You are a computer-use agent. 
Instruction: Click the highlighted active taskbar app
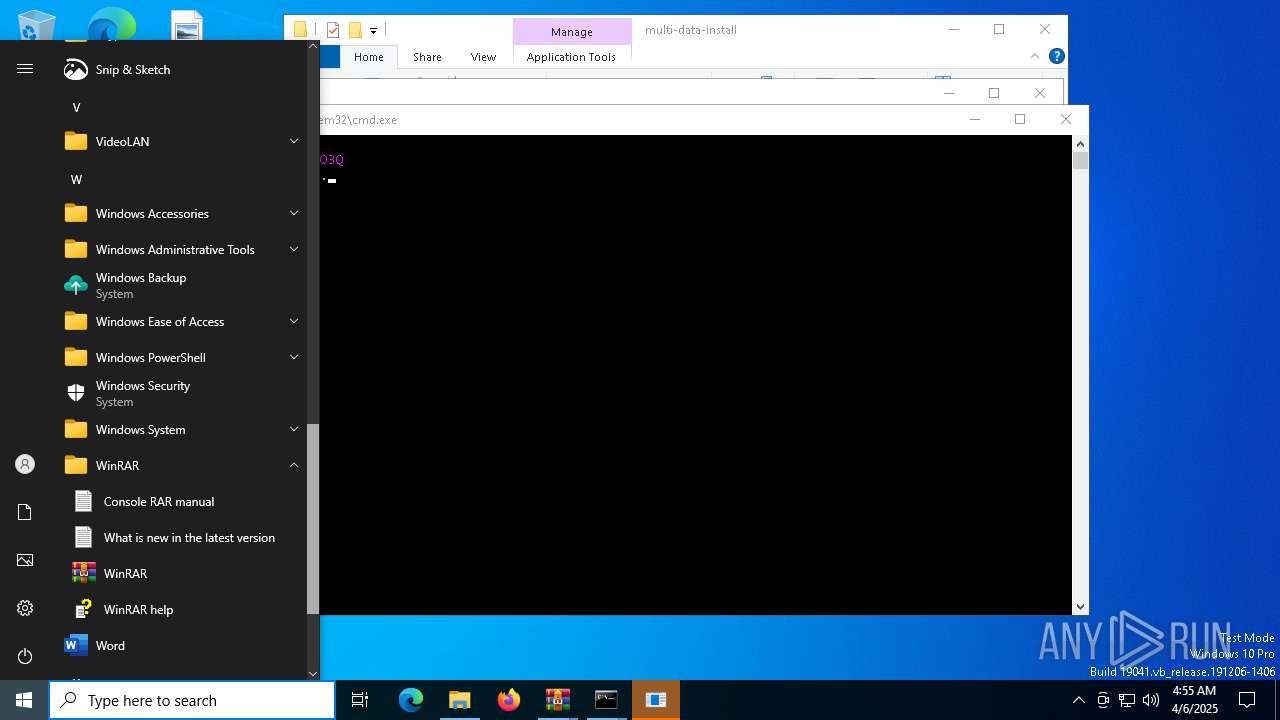click(x=656, y=700)
